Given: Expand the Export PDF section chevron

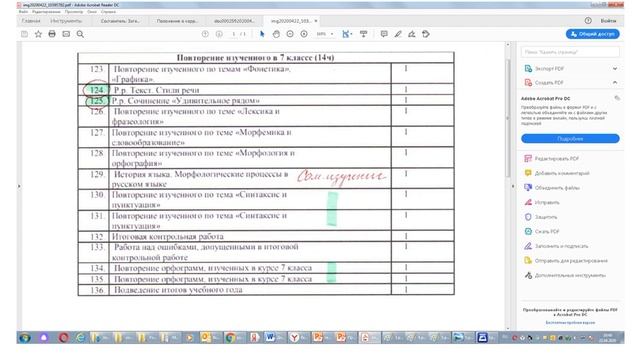Looking at the screenshot, I should tap(615, 69).
